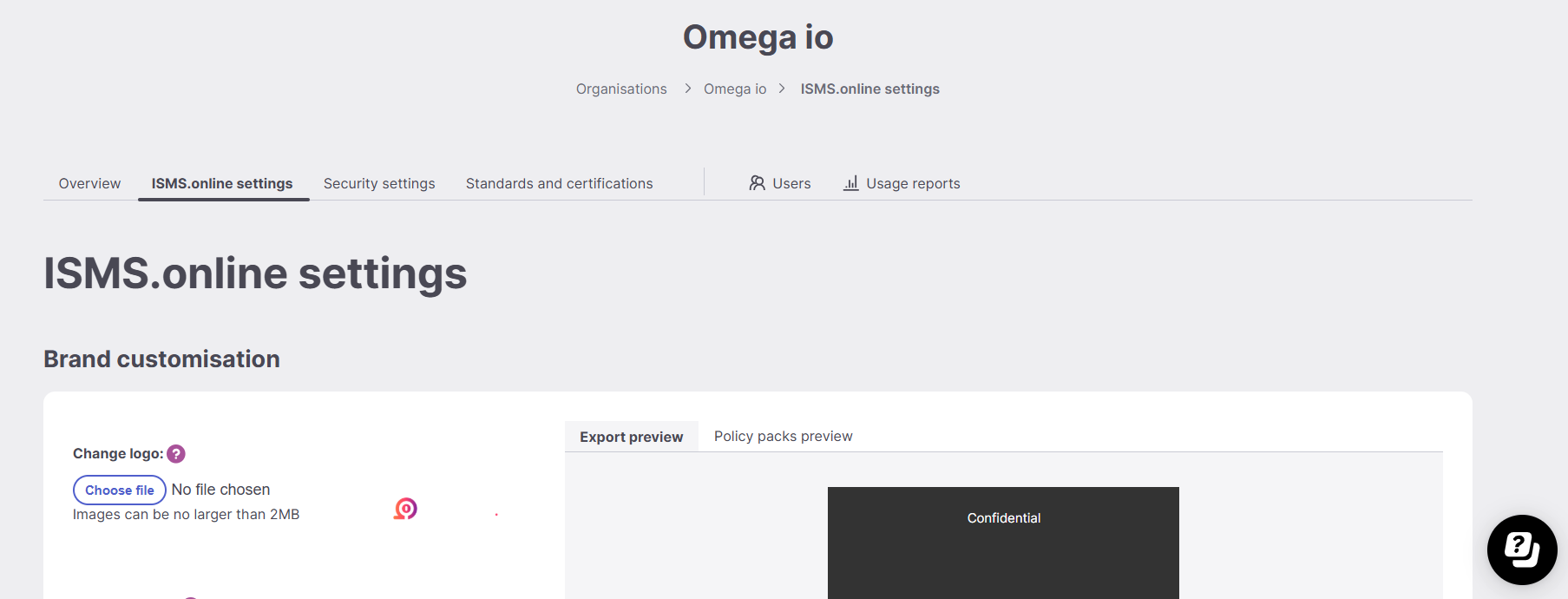
Task: Go to the Users tab
Action: tap(780, 183)
